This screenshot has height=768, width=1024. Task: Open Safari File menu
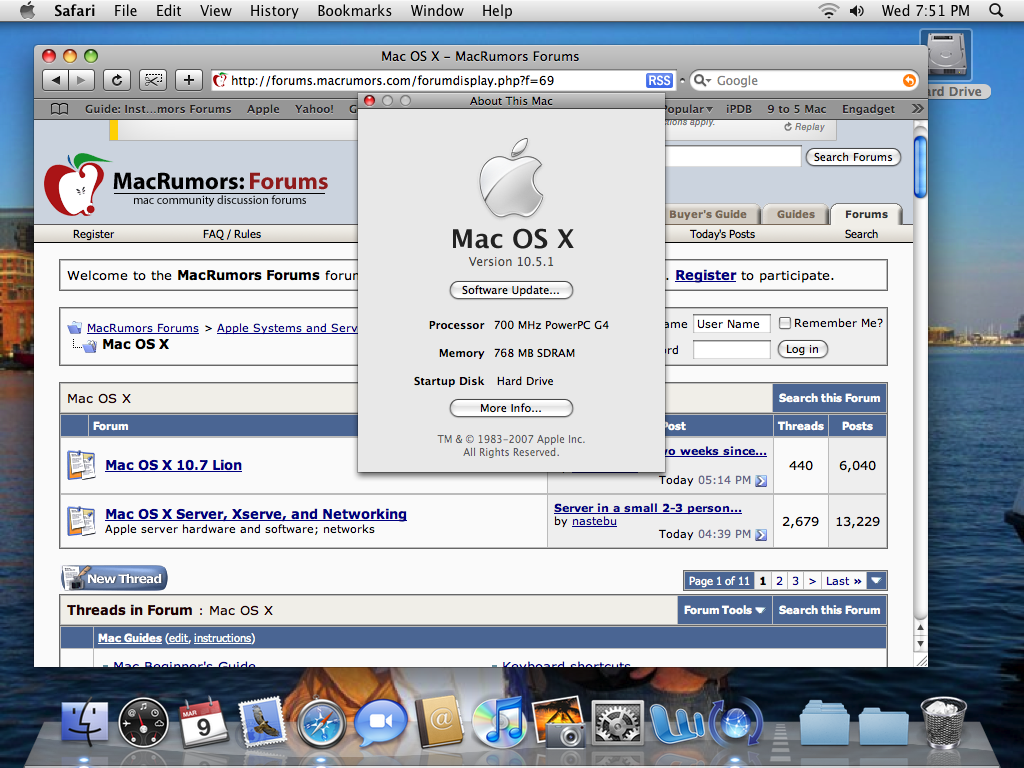pos(125,10)
